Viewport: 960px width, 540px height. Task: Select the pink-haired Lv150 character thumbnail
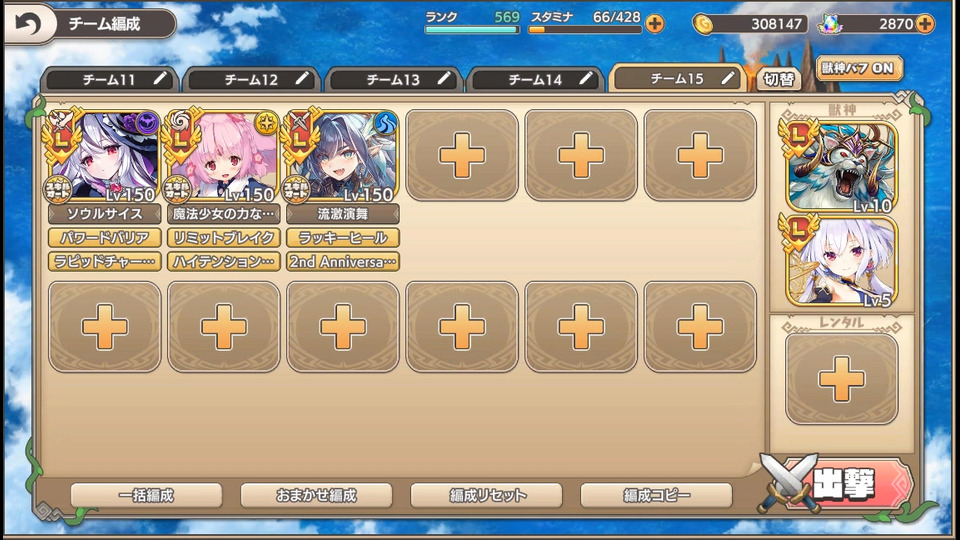pyautogui.click(x=223, y=156)
